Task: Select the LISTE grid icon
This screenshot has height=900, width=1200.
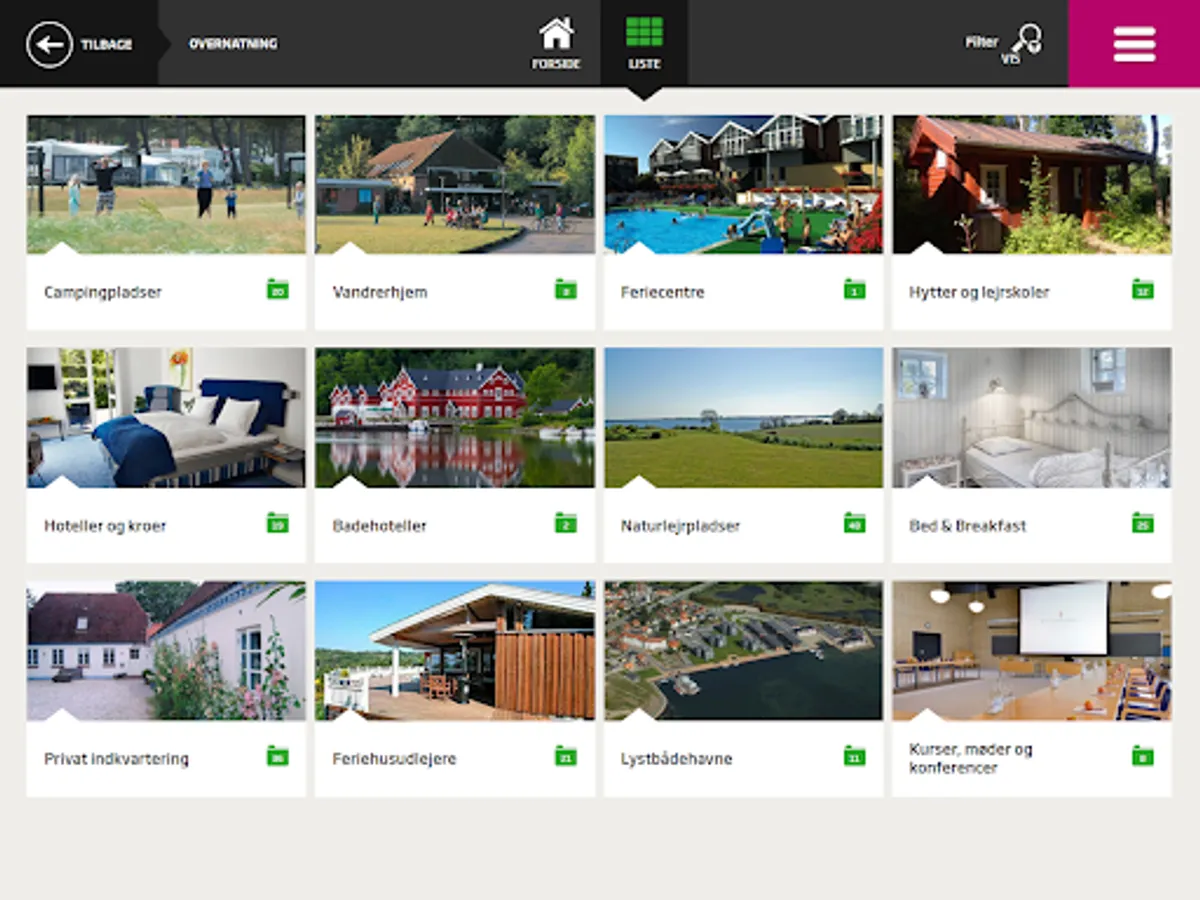Action: [x=645, y=38]
